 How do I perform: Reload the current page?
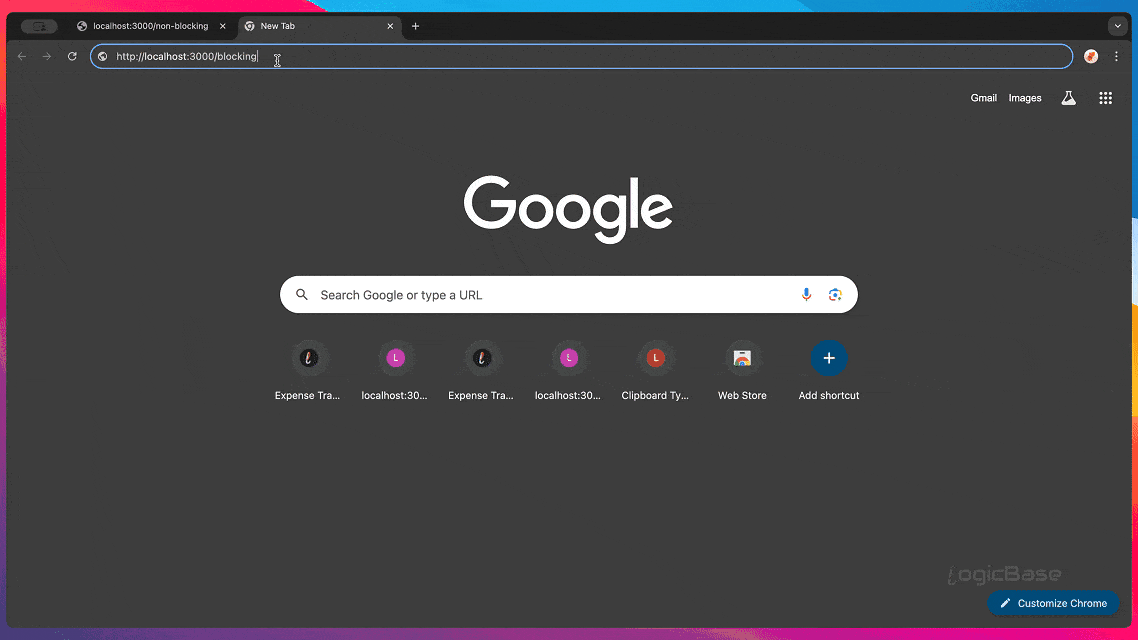(x=71, y=56)
